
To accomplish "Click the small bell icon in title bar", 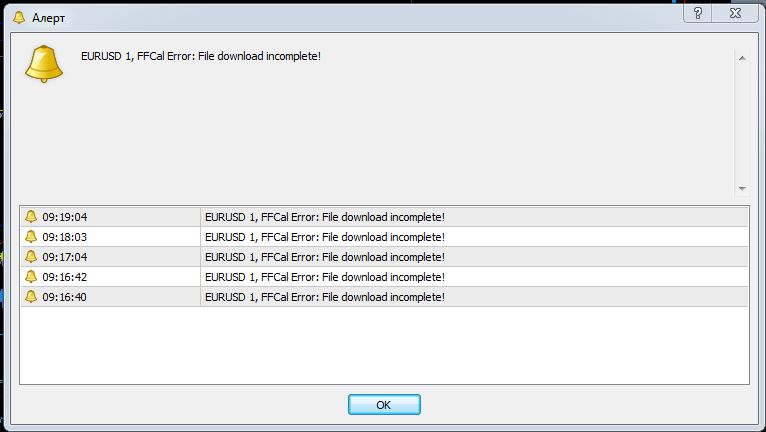I will point(19,18).
